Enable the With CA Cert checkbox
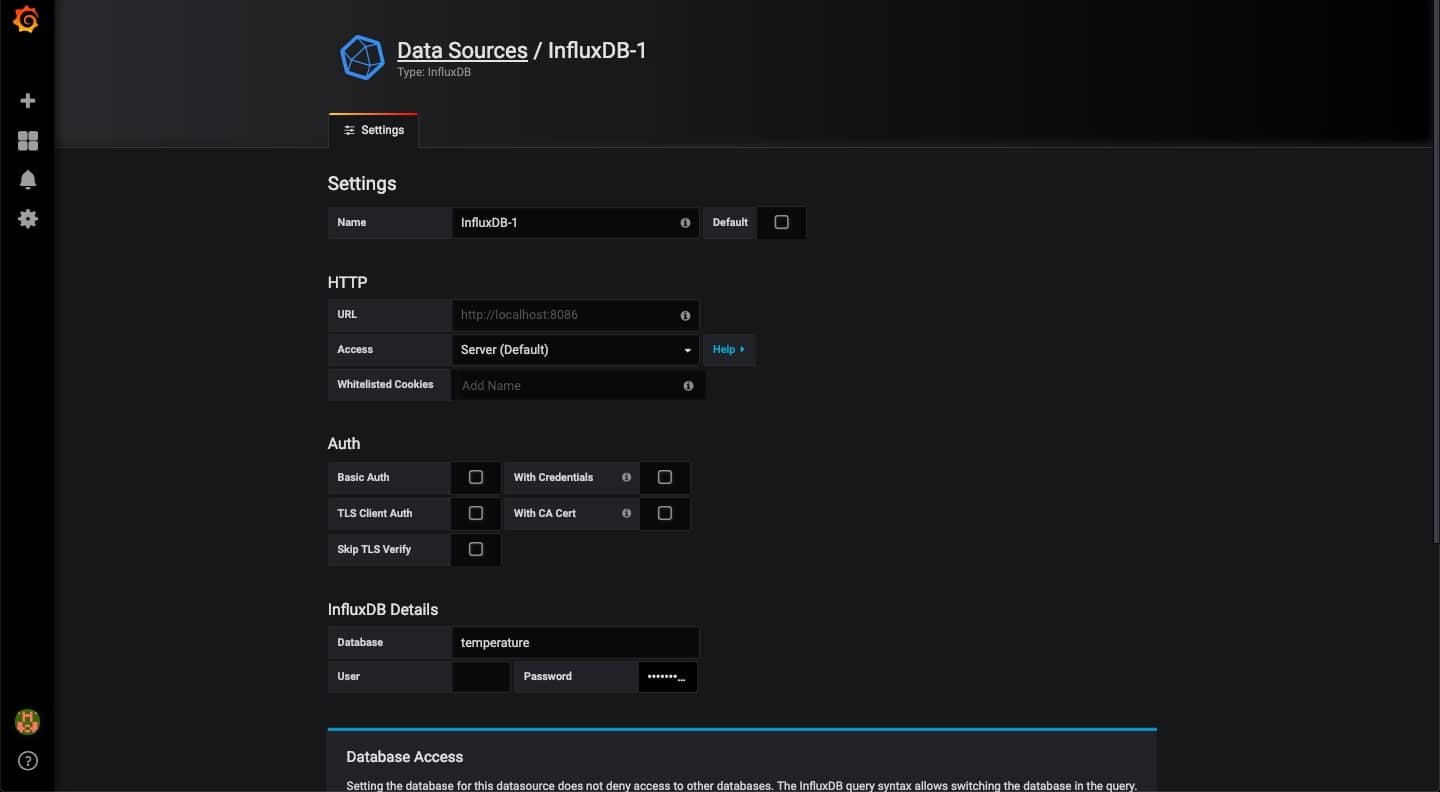Screen dimensions: 1440x792 tap(665, 513)
